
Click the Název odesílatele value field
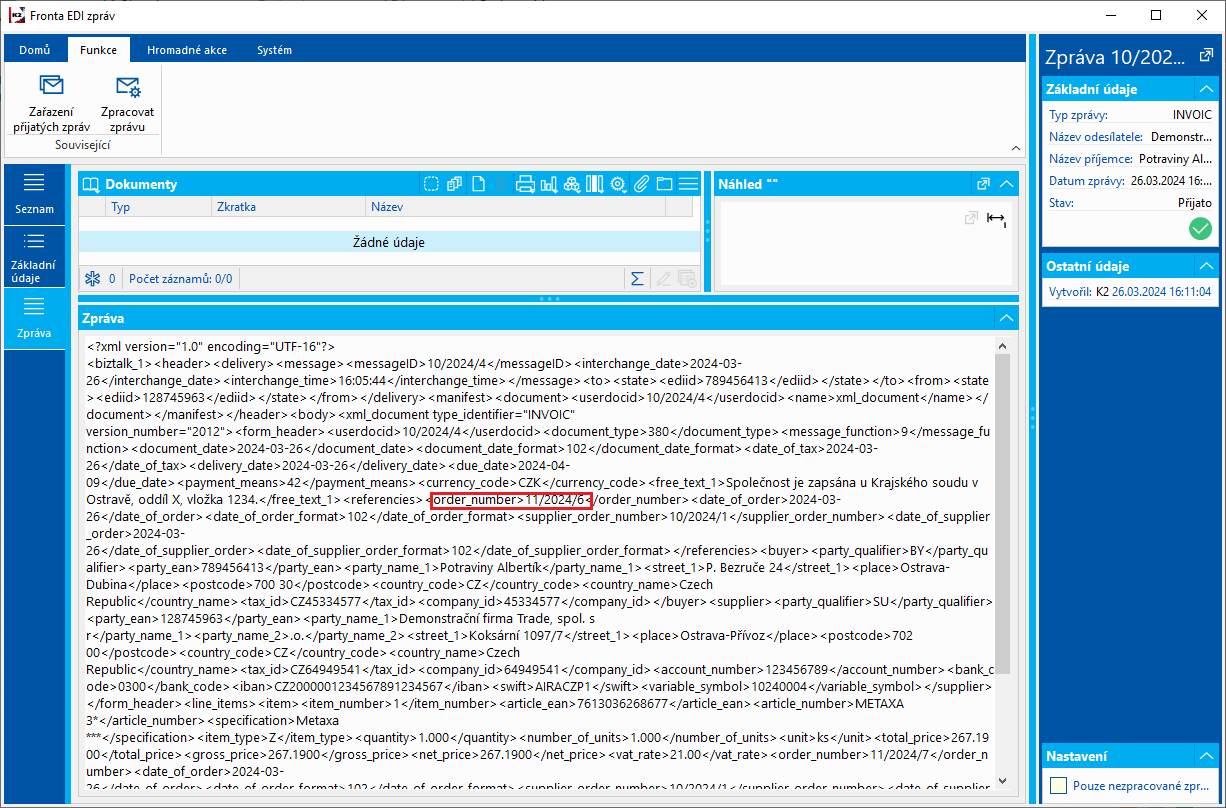(x=1181, y=137)
